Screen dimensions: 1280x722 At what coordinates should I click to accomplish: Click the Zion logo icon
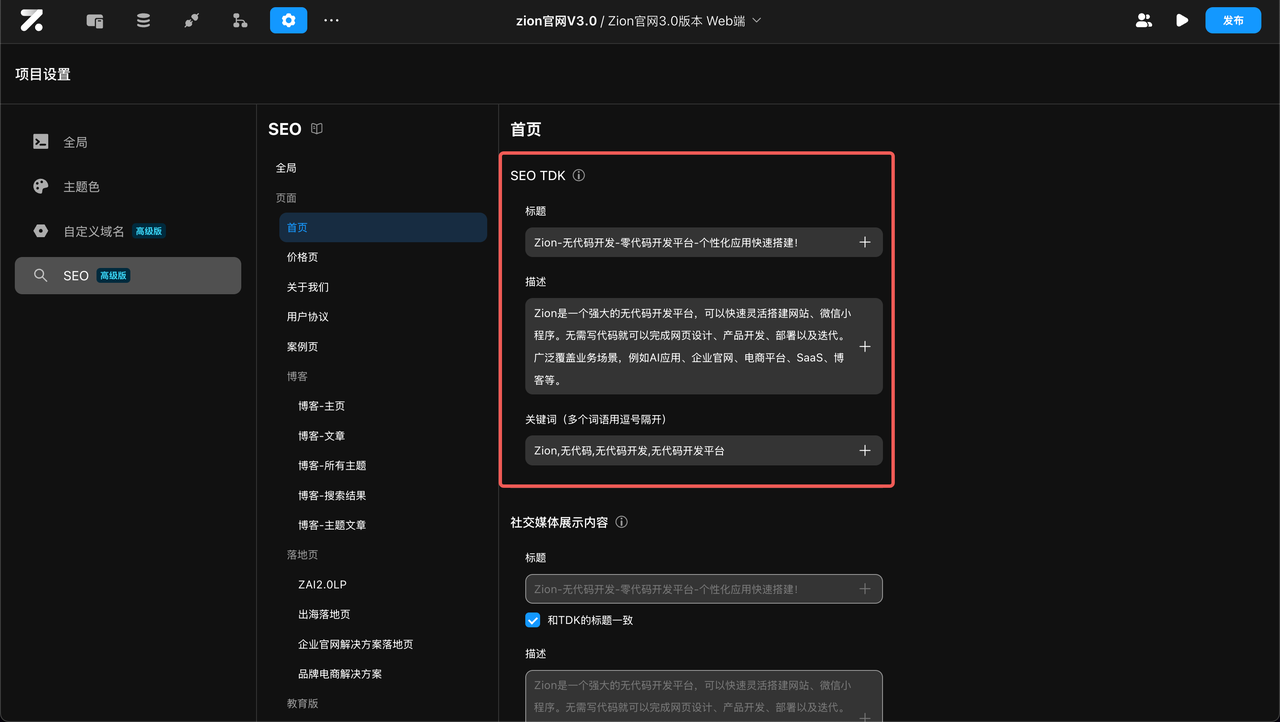[32, 20]
